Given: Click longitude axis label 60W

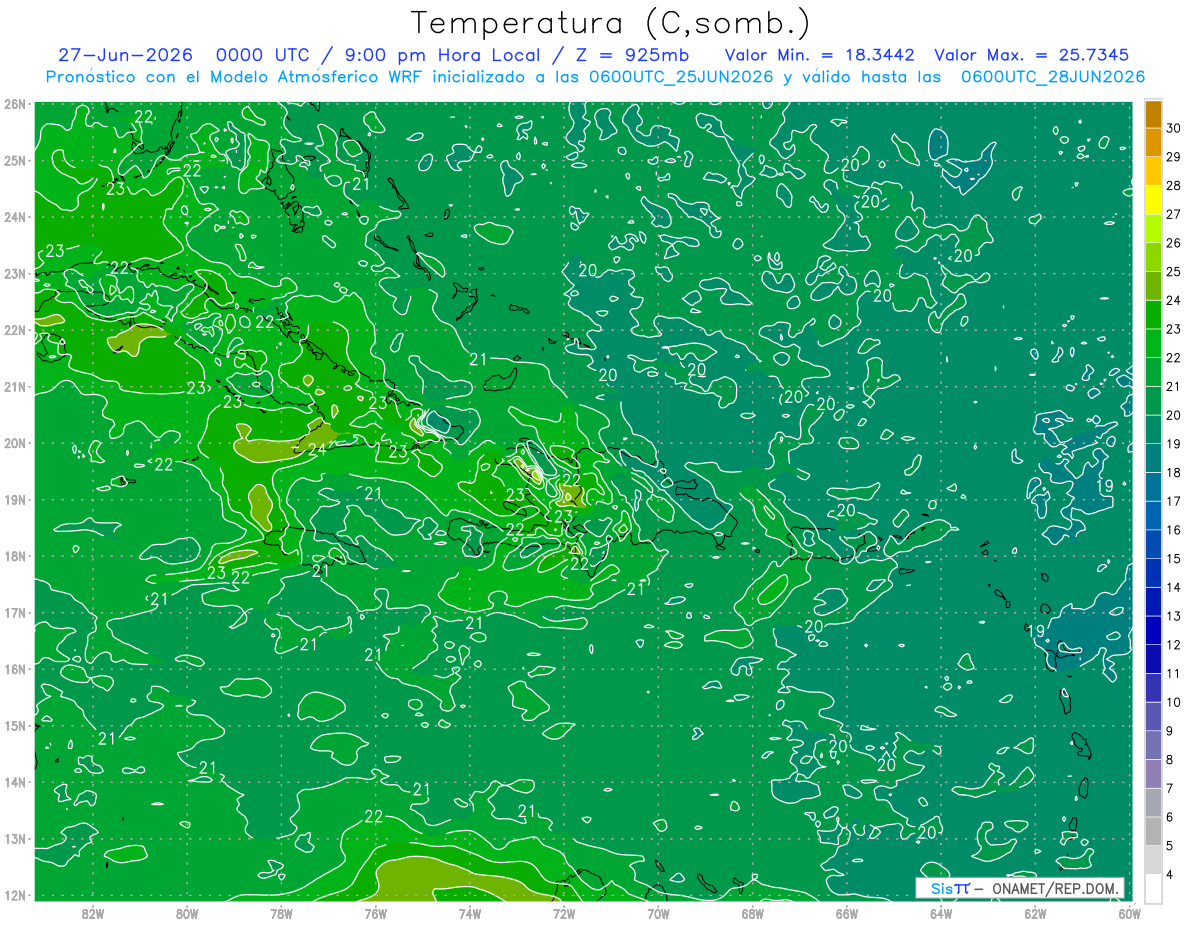Looking at the screenshot, I should pos(1129,913).
